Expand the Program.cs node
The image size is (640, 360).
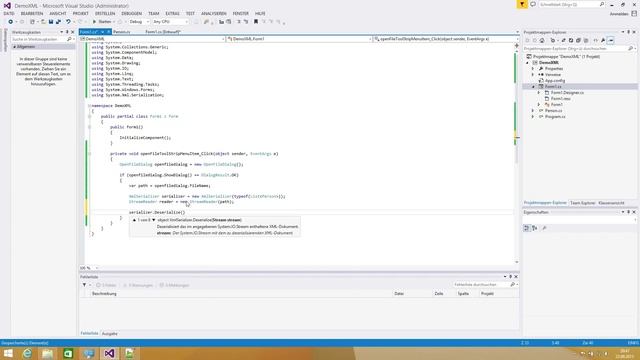(x=533, y=117)
